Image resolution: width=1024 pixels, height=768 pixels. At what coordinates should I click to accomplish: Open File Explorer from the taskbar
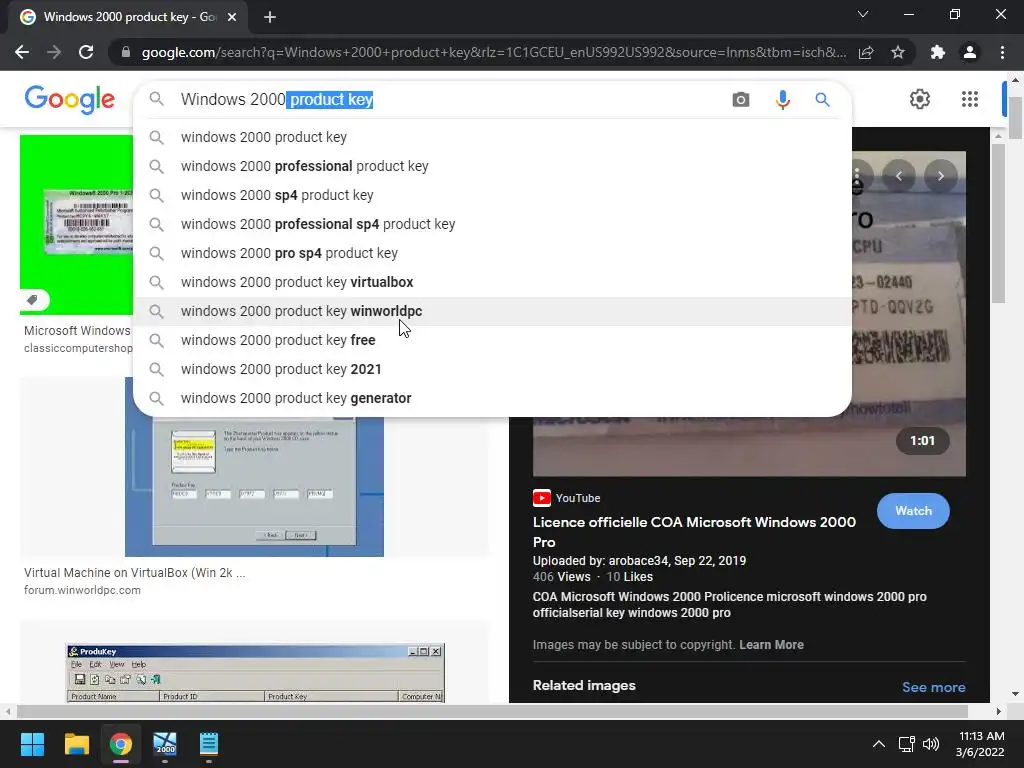[x=76, y=744]
